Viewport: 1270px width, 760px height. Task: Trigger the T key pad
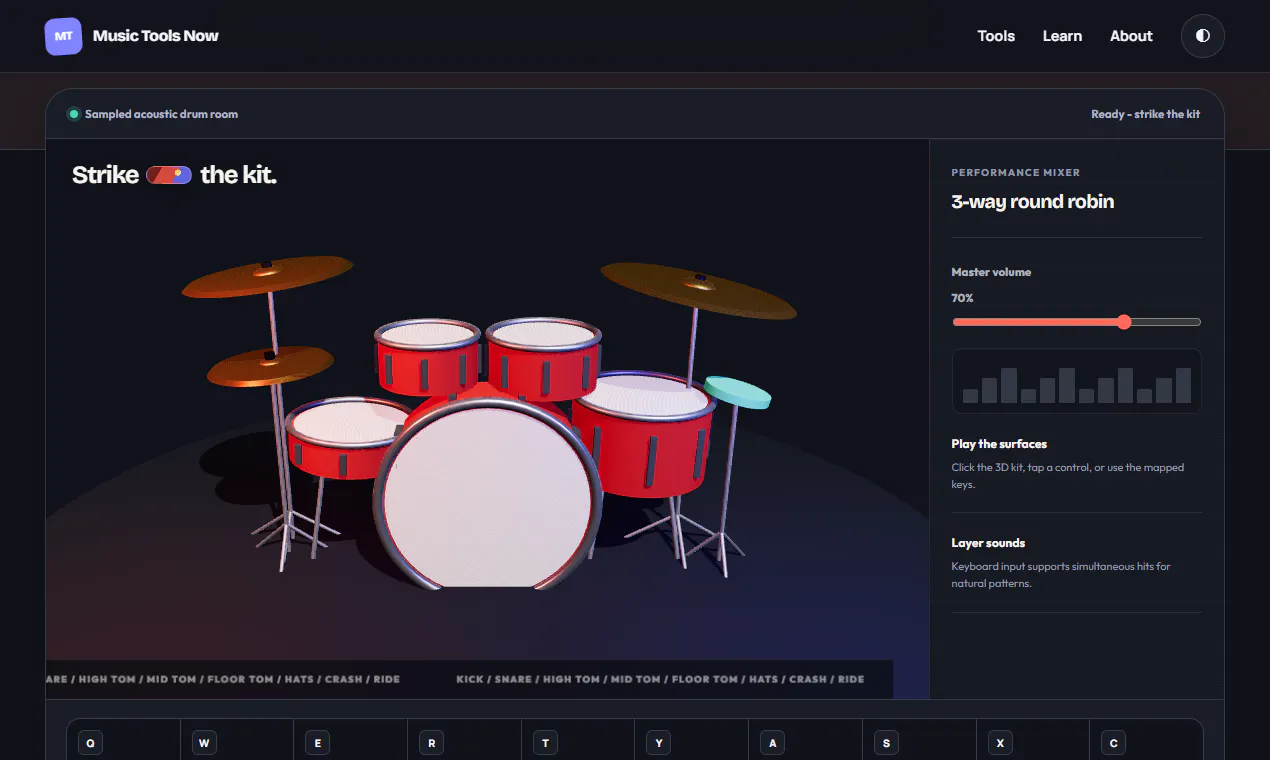(x=578, y=741)
